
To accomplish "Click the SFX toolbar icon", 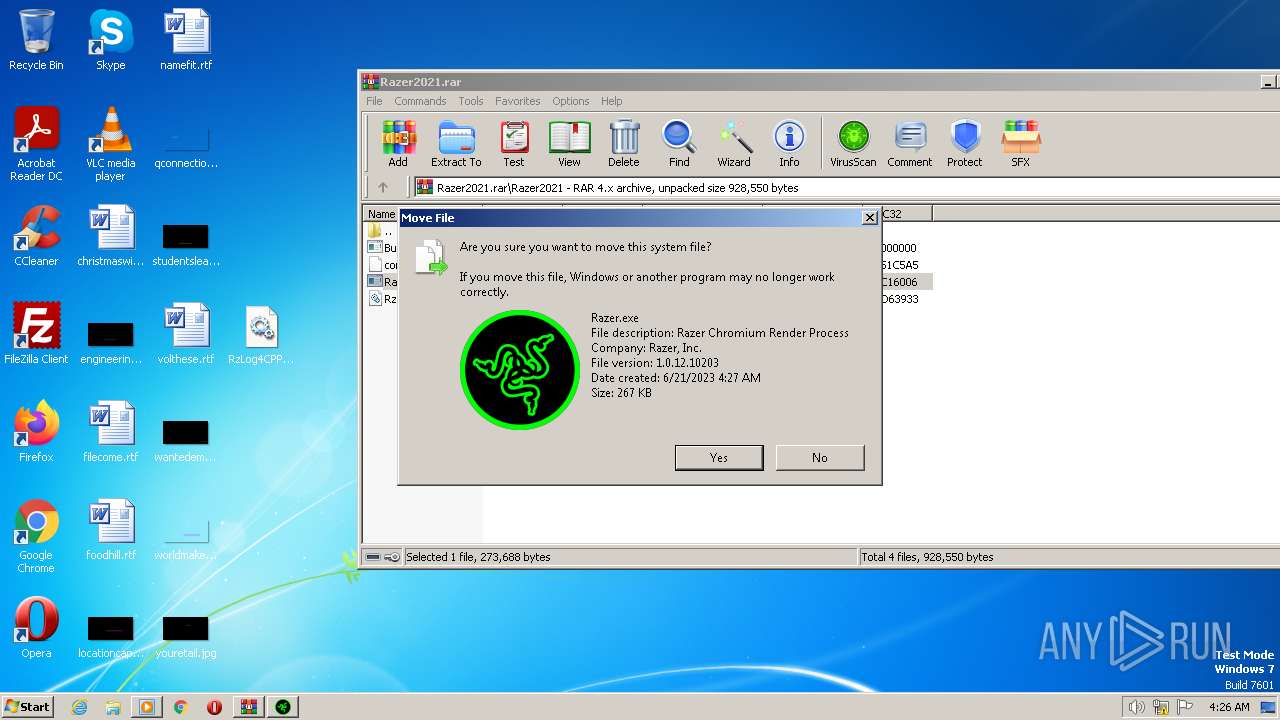I will pyautogui.click(x=1020, y=144).
